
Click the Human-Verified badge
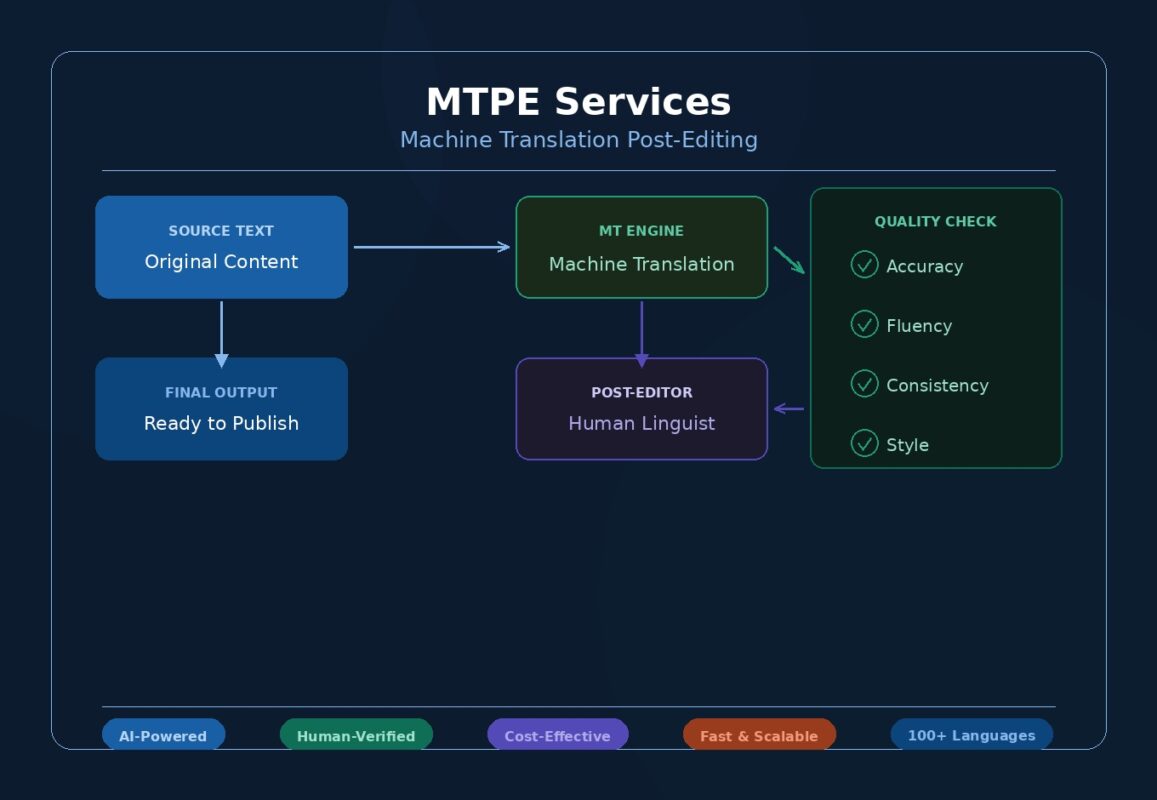pos(356,735)
